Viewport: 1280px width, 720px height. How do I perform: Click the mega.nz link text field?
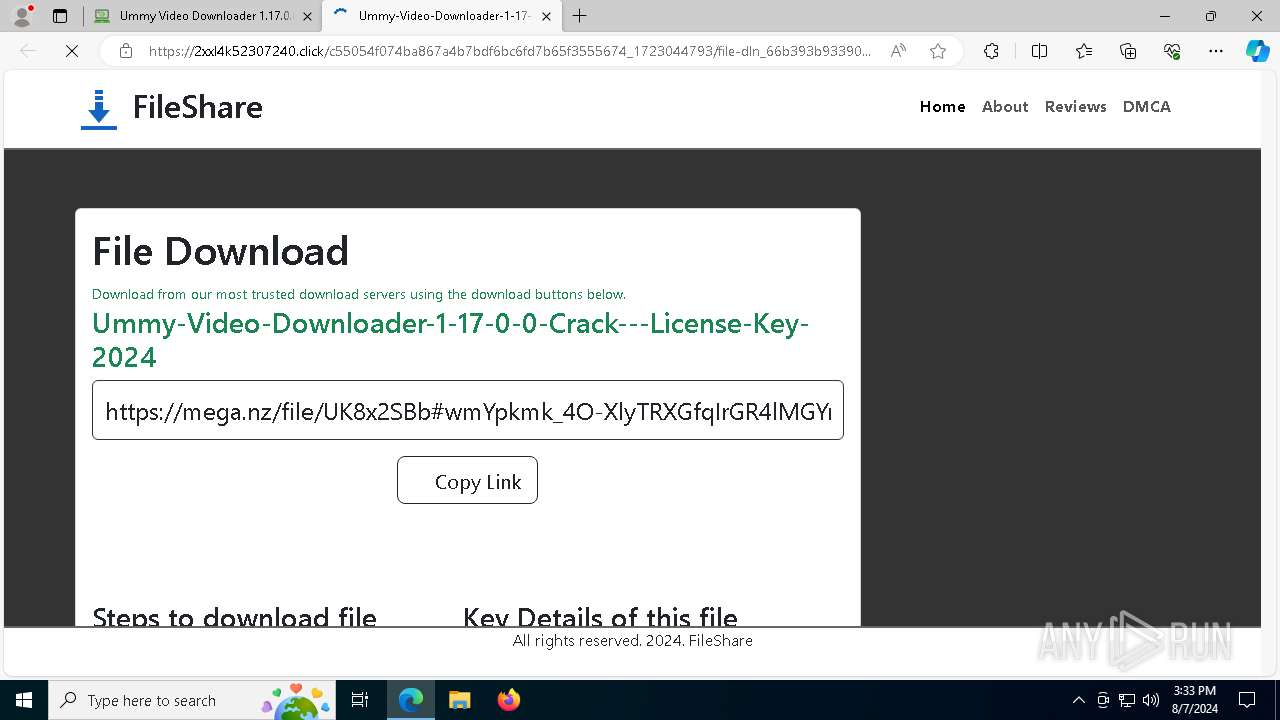click(468, 410)
